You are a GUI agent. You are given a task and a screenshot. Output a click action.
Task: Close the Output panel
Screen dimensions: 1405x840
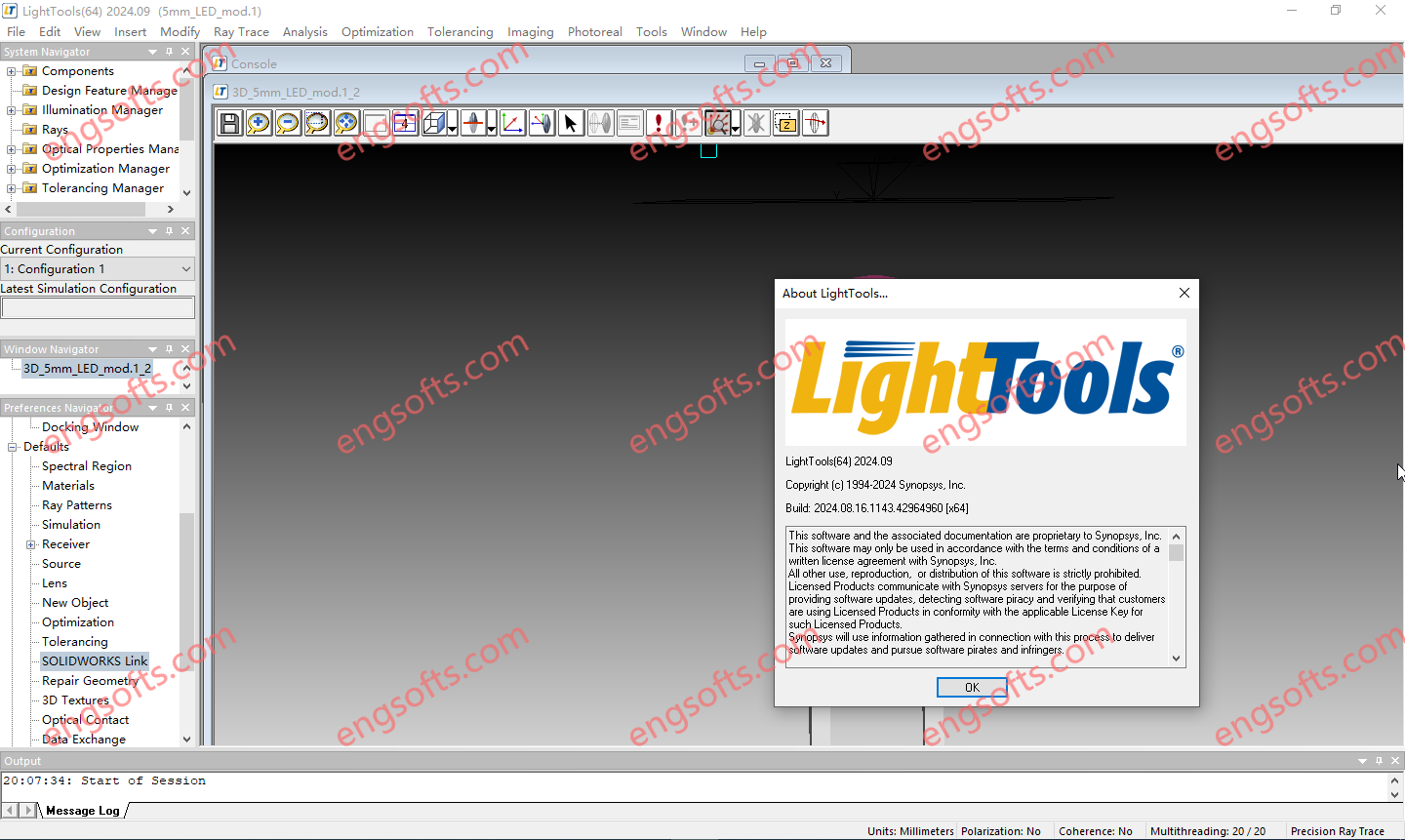point(1395,761)
